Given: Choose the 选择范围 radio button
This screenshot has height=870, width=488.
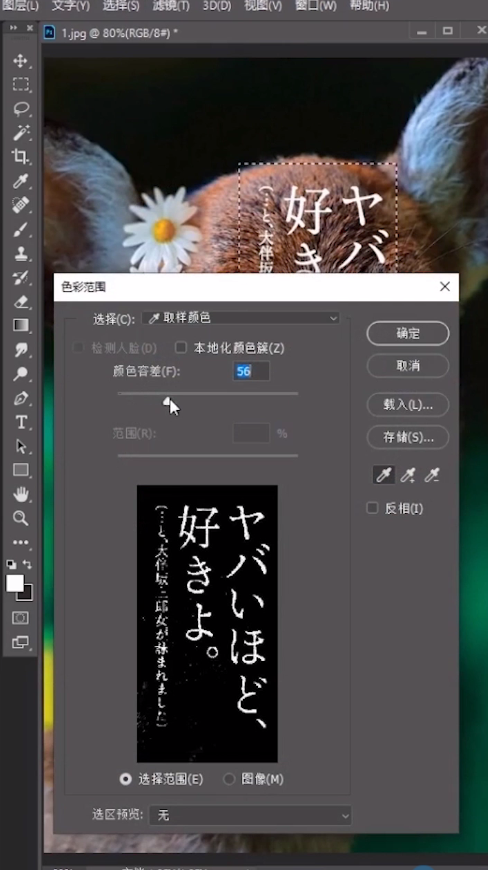Looking at the screenshot, I should [x=126, y=779].
